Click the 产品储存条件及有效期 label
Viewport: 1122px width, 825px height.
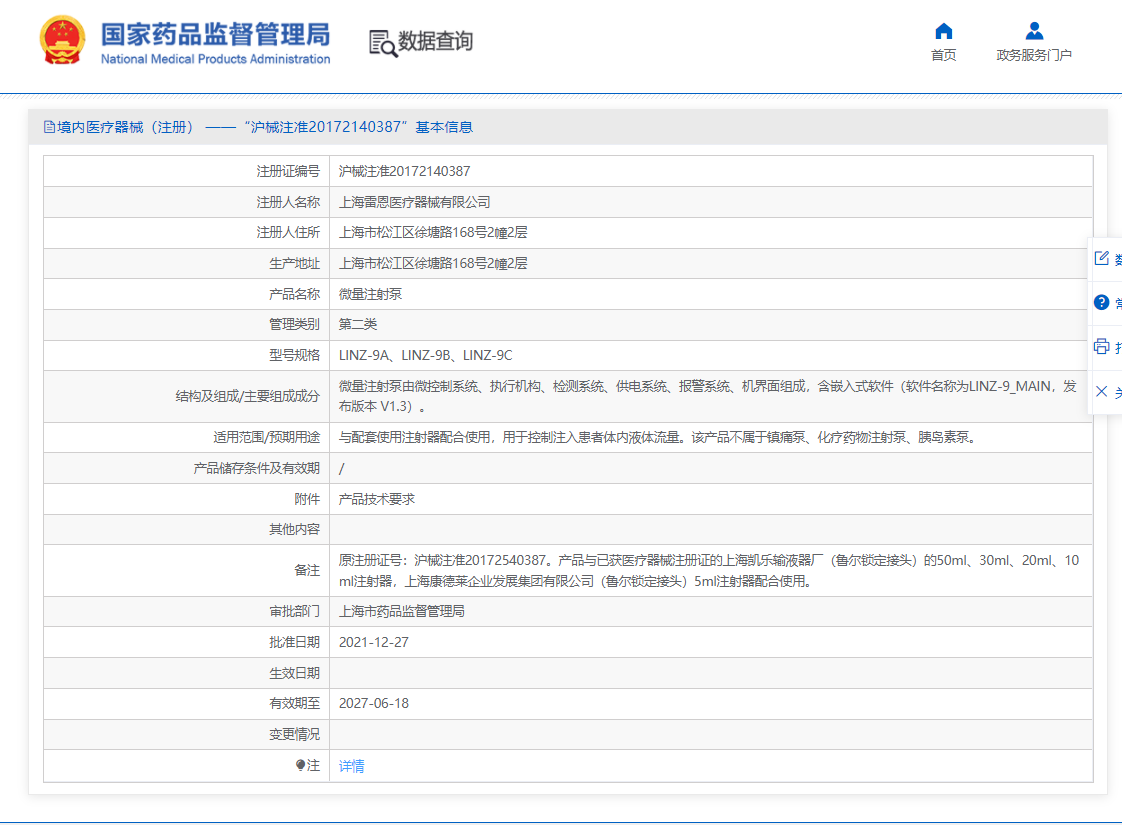click(x=256, y=468)
